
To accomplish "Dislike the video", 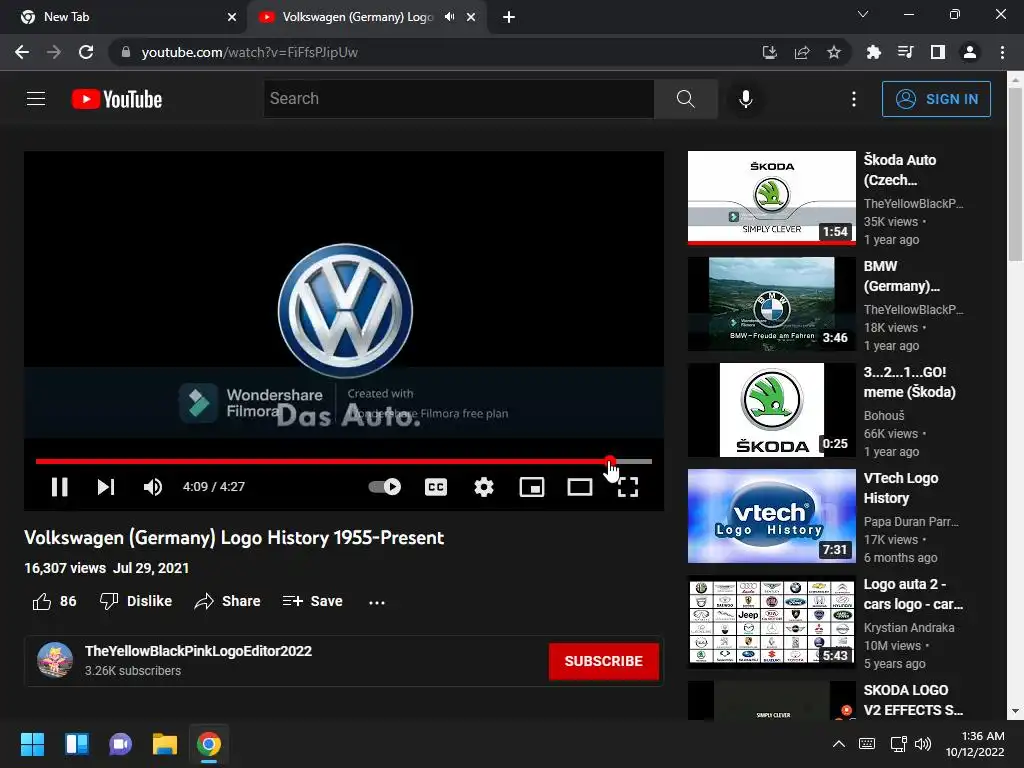I will pos(136,601).
